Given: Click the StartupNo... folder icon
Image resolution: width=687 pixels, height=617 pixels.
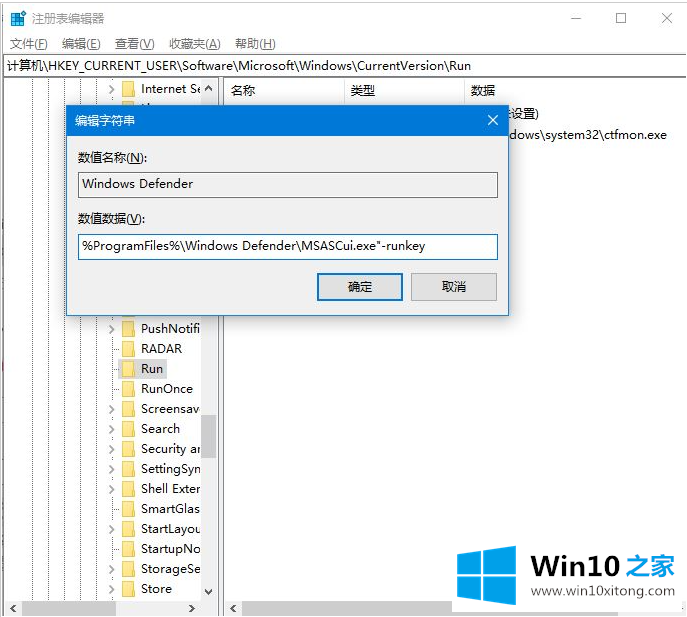Looking at the screenshot, I should tap(128, 549).
